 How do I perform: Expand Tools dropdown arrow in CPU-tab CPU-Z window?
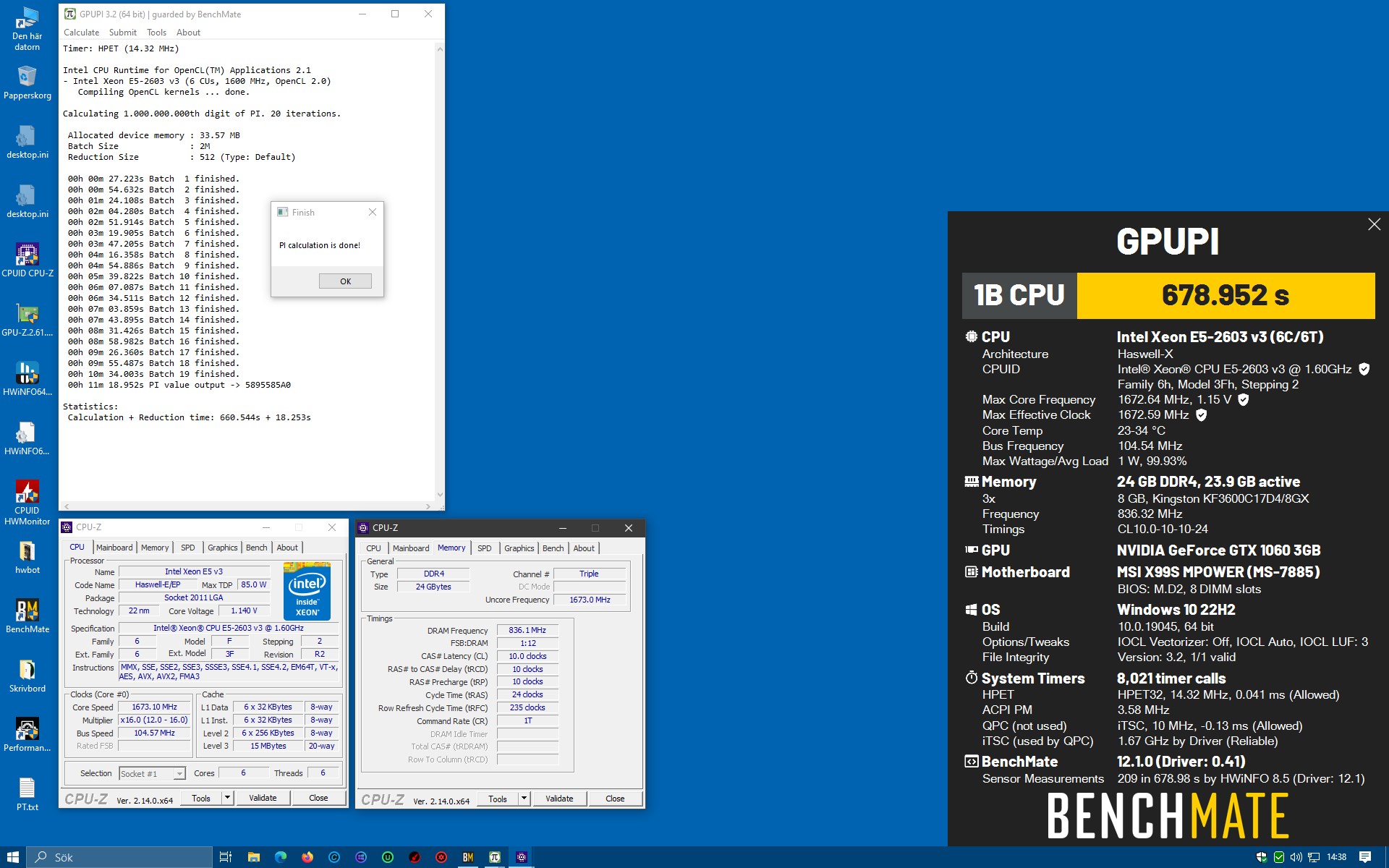click(x=227, y=798)
